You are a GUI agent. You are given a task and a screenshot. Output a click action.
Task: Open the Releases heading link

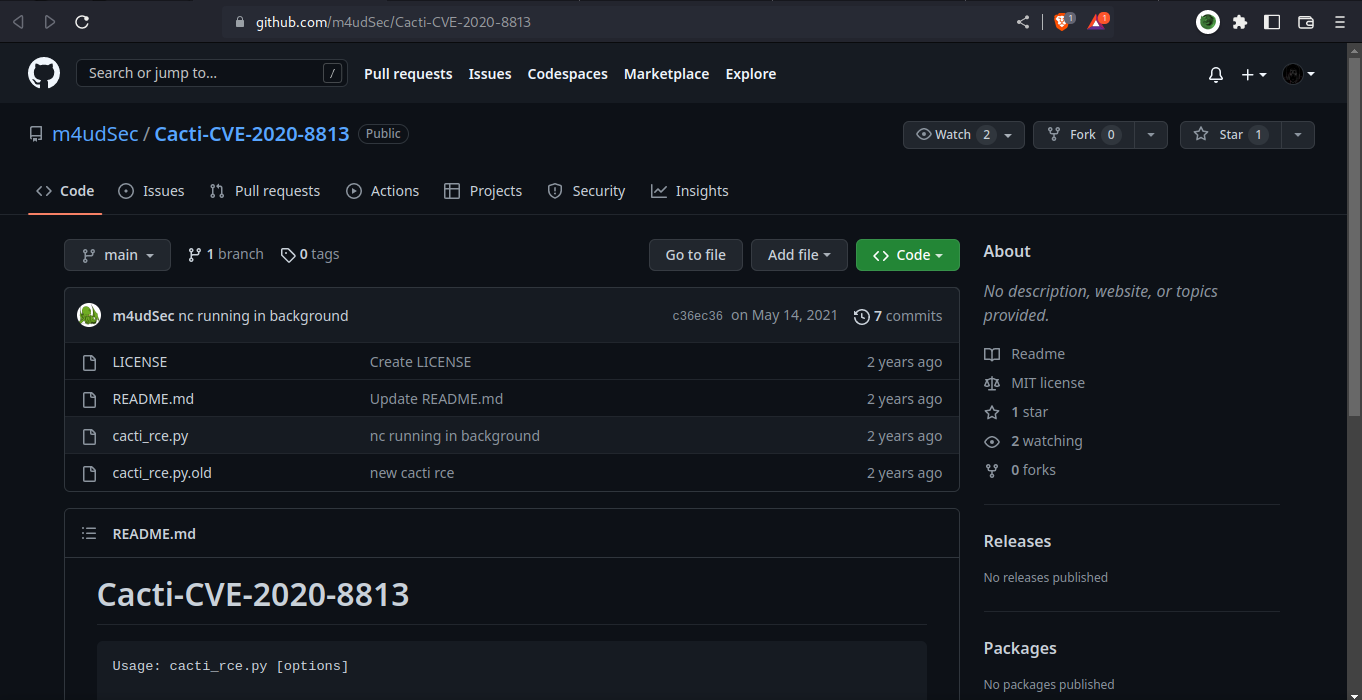pos(1017,541)
